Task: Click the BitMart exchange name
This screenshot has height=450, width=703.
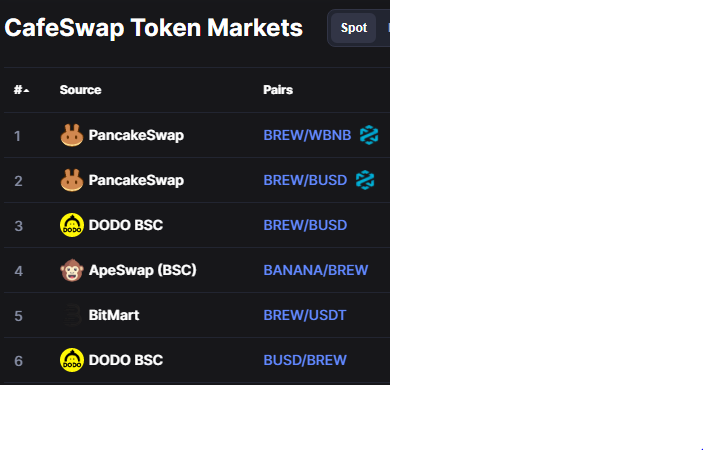Action: point(114,315)
